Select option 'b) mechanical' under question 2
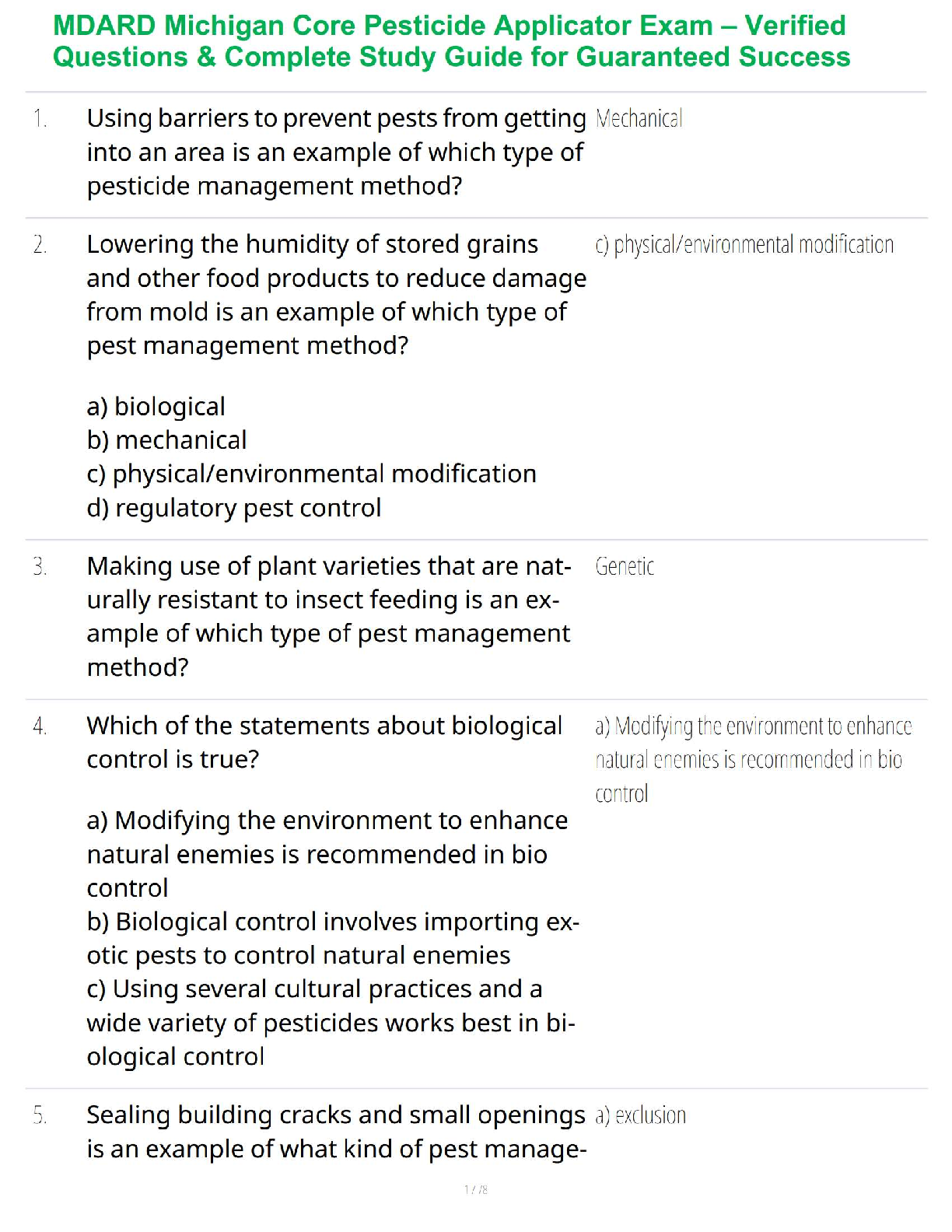This screenshot has height=1232, width=952. 166,440
